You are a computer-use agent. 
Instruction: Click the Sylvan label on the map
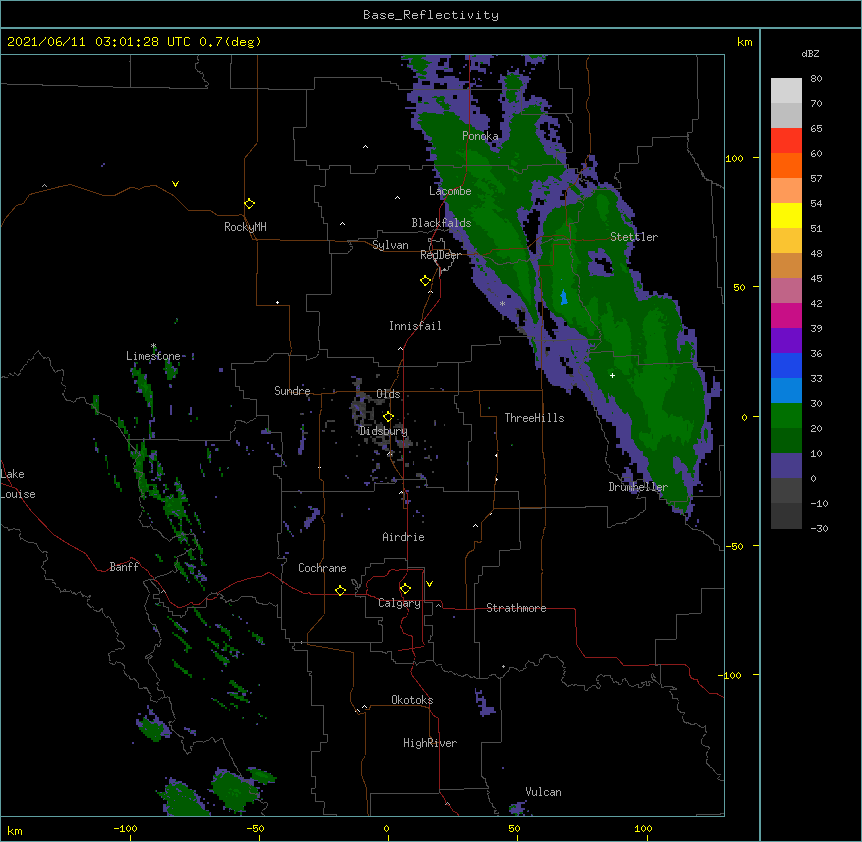click(390, 245)
